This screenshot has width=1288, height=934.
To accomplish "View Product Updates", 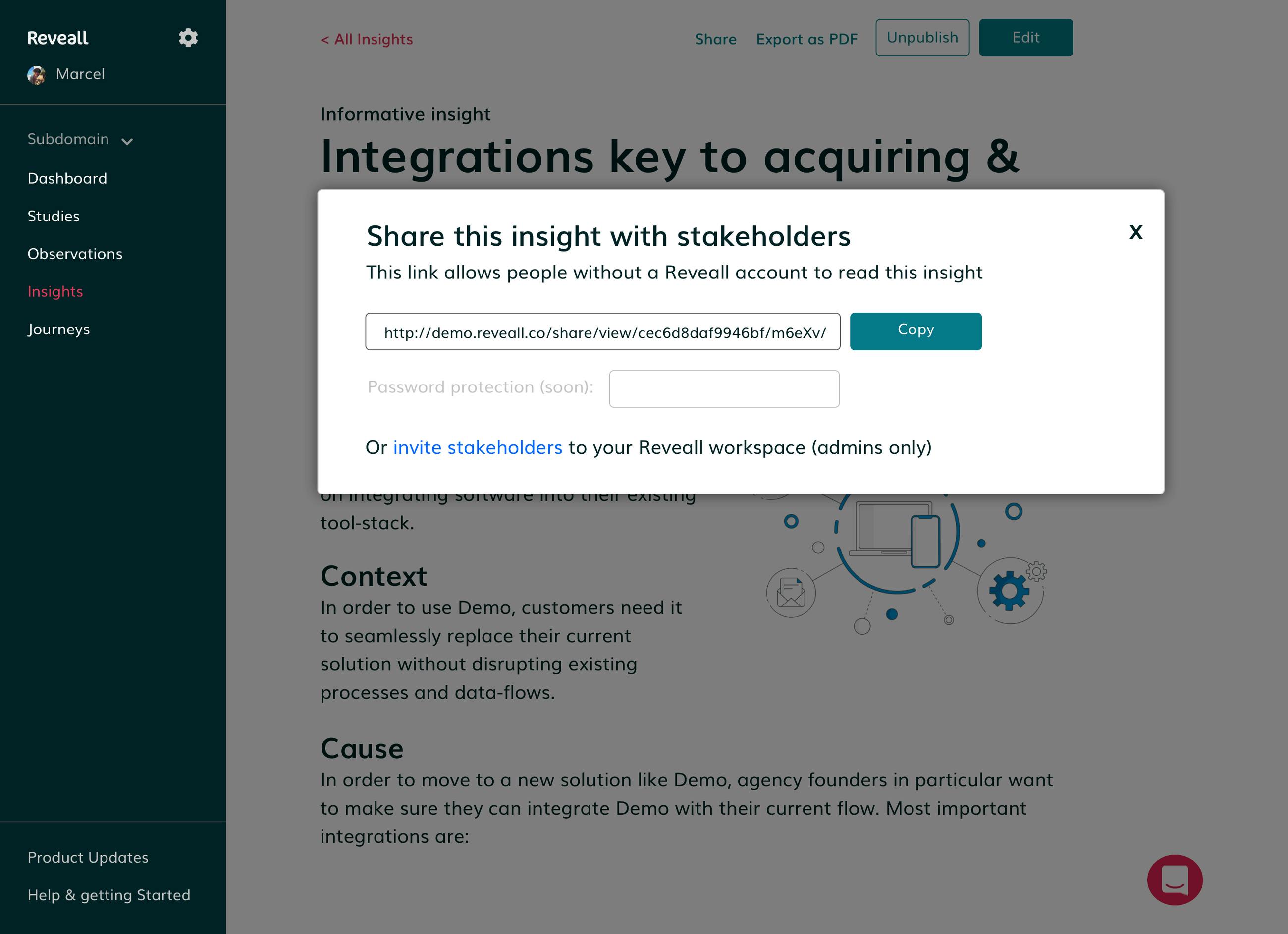I will (x=88, y=857).
